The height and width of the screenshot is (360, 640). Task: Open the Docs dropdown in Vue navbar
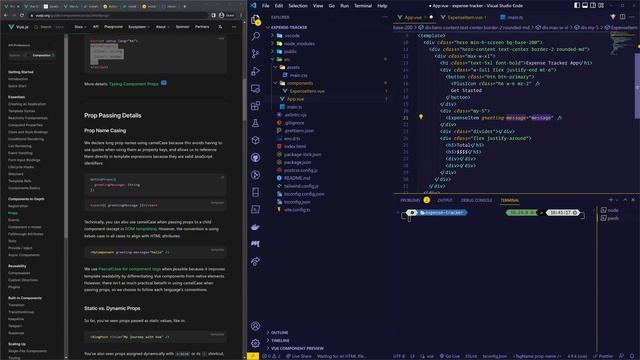[80, 27]
